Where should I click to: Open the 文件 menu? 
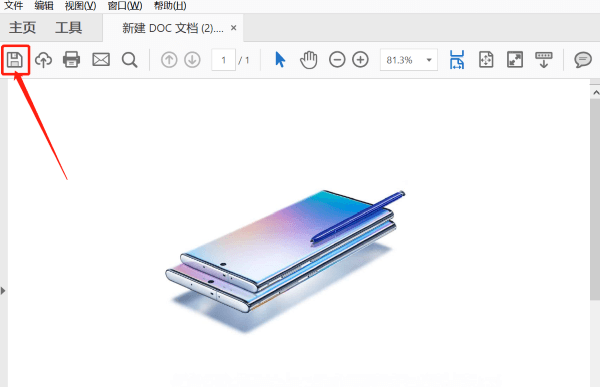tap(14, 6)
